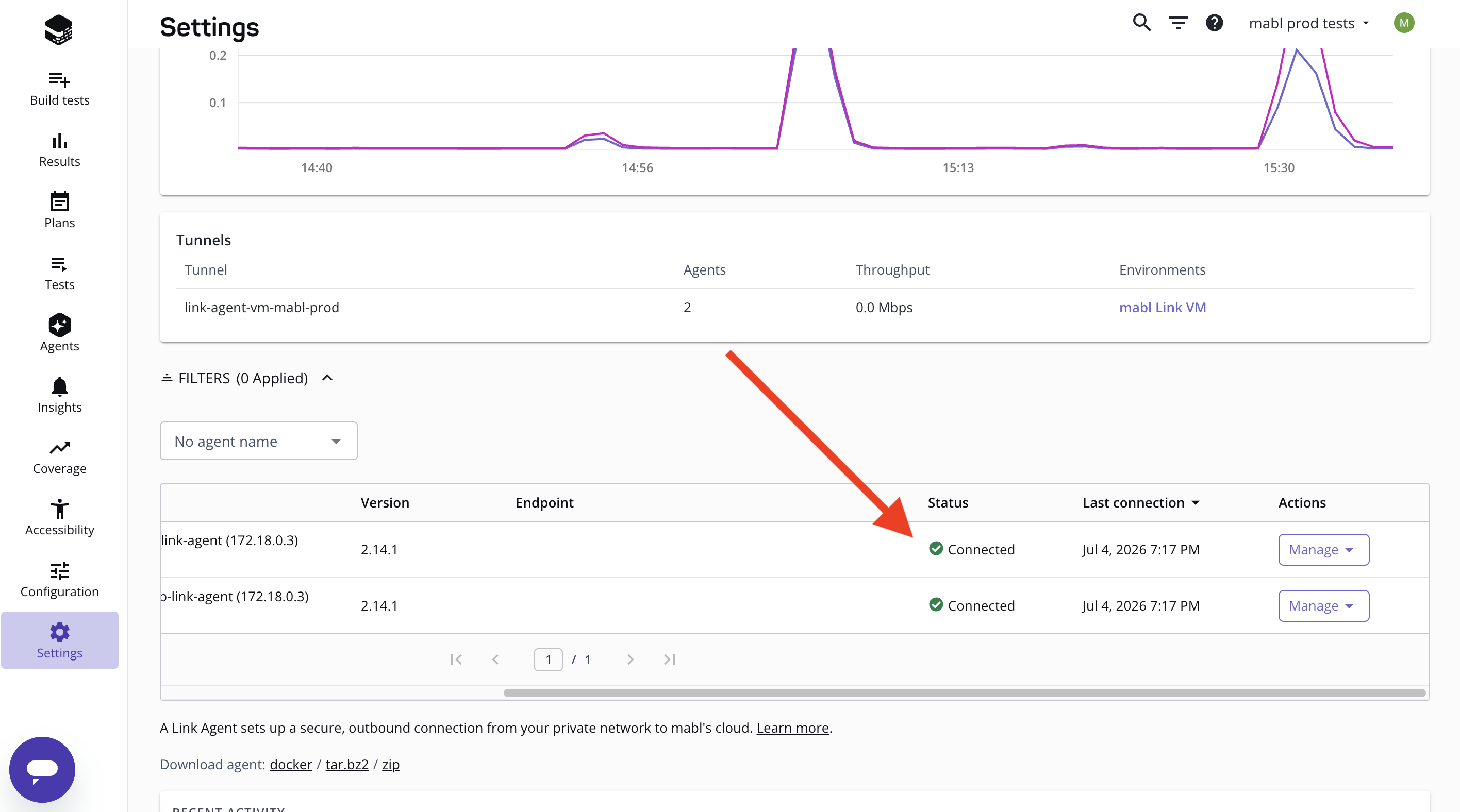This screenshot has height=812, width=1460.
Task: Open the No agent name dropdown
Action: pyautogui.click(x=258, y=441)
